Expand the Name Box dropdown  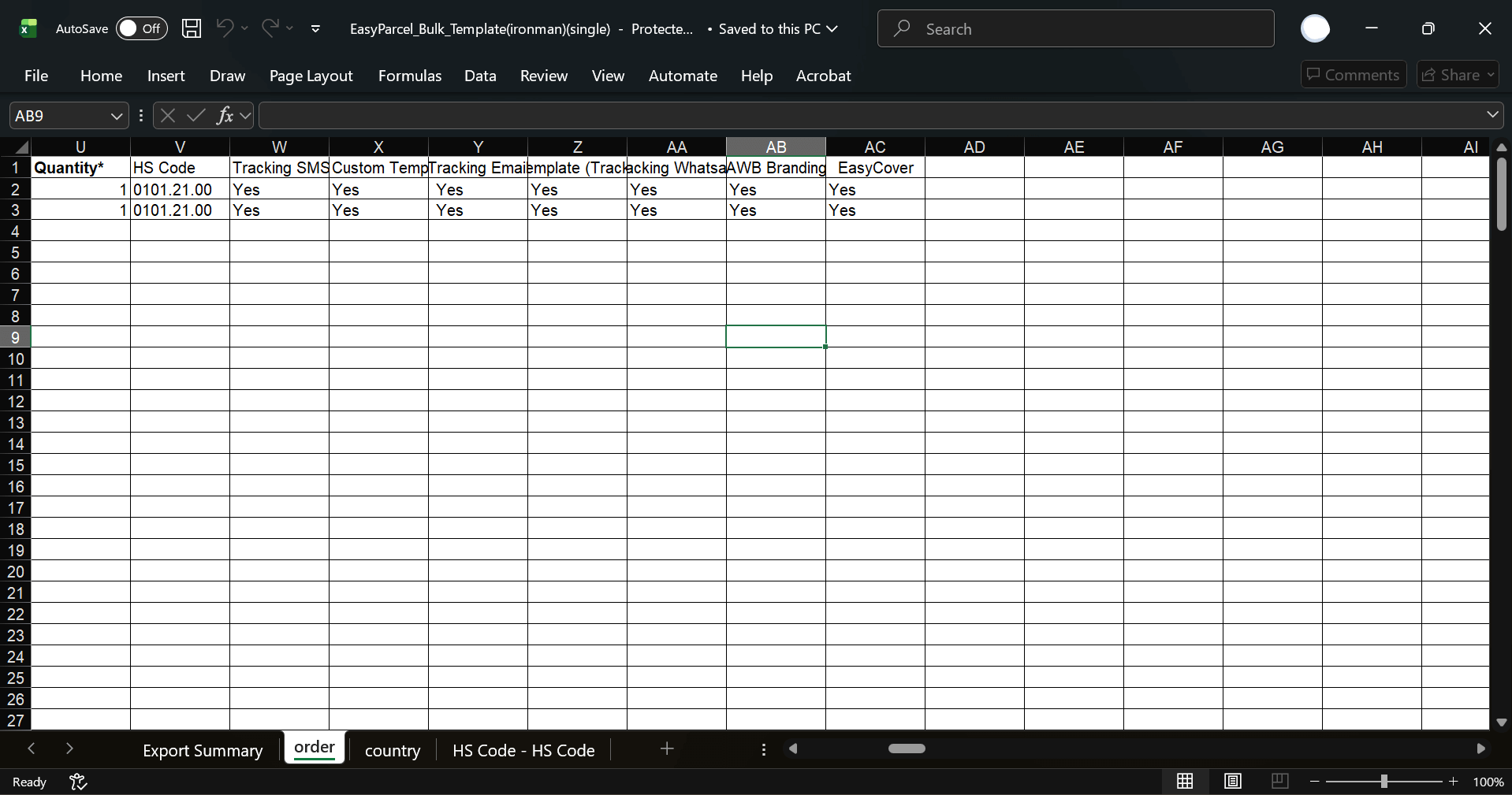coord(117,117)
